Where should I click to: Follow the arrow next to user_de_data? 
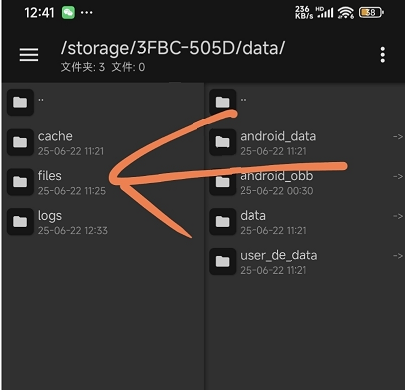point(398,256)
